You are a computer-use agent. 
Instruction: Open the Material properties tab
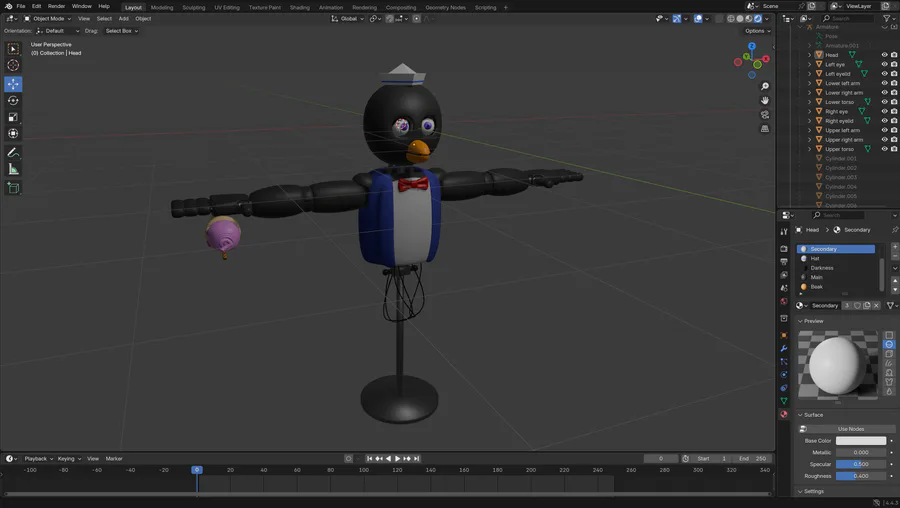[x=783, y=414]
